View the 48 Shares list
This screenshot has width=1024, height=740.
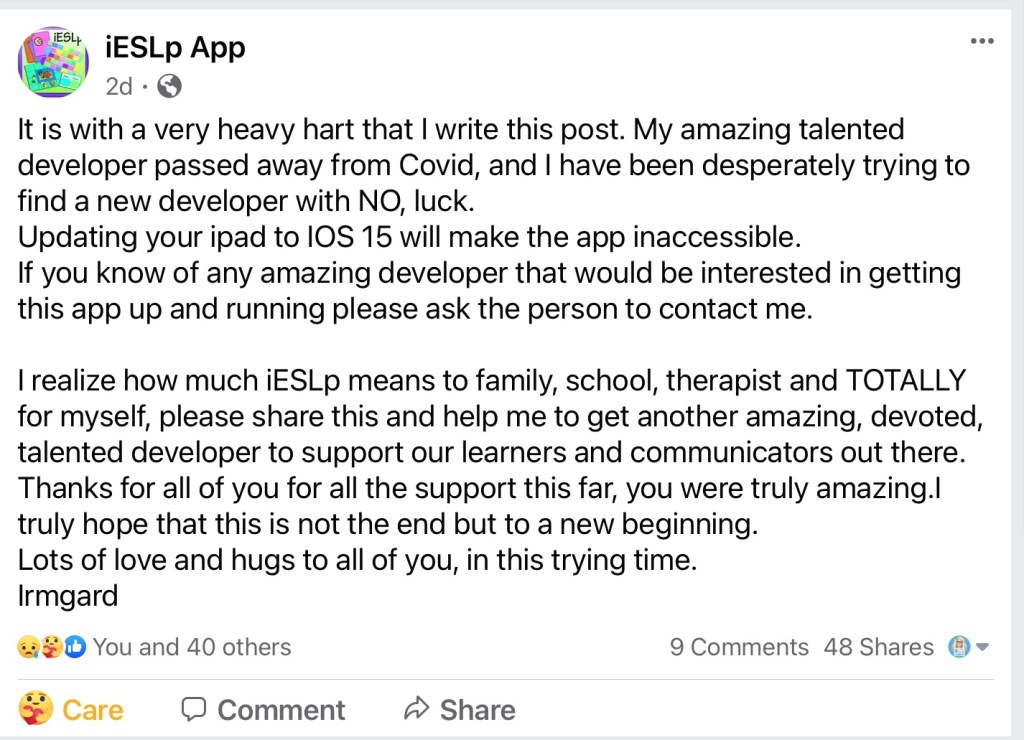tap(878, 648)
